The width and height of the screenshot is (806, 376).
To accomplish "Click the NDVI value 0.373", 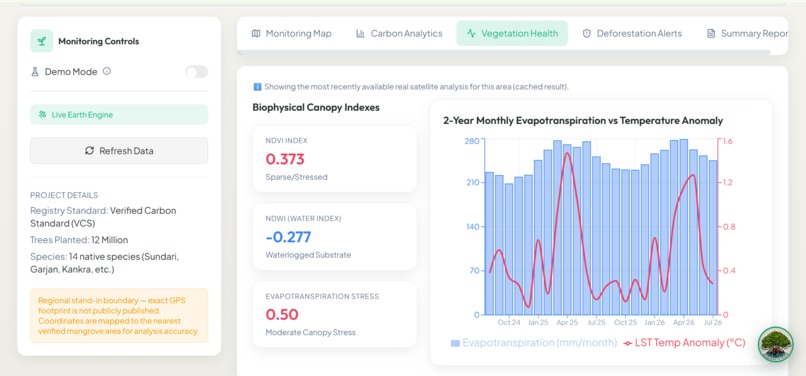I will [x=285, y=159].
